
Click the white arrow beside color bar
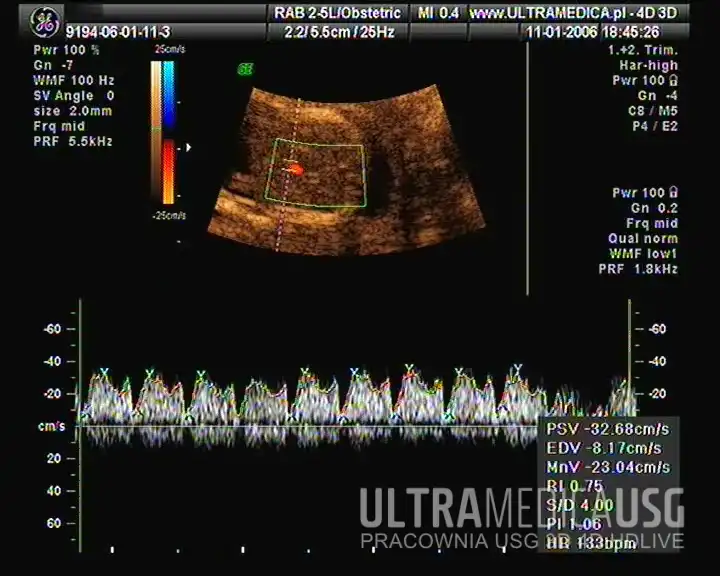[189, 147]
